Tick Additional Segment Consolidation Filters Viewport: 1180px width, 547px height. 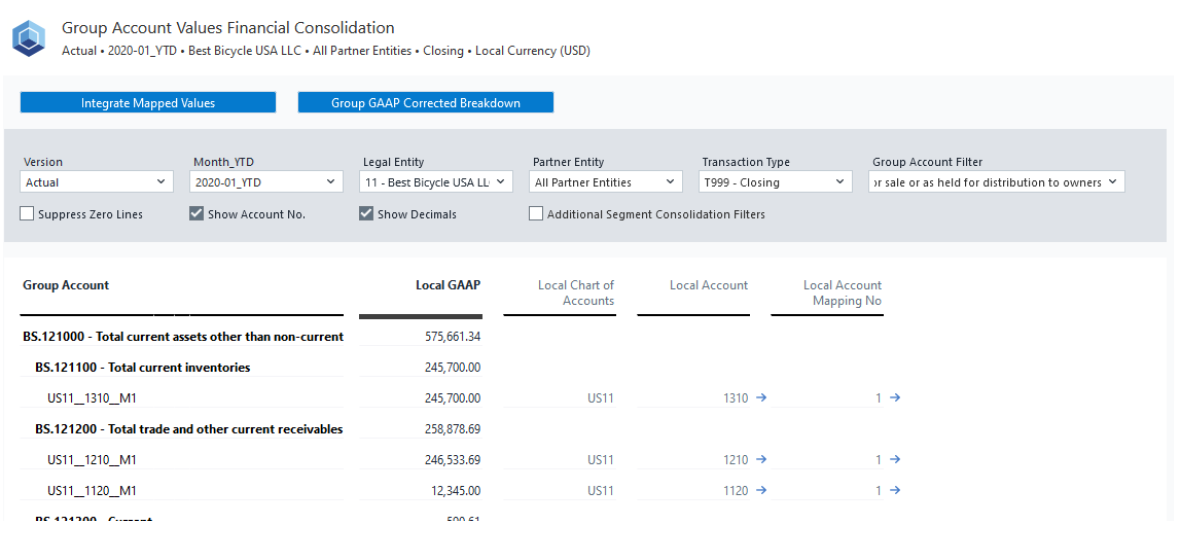click(536, 214)
